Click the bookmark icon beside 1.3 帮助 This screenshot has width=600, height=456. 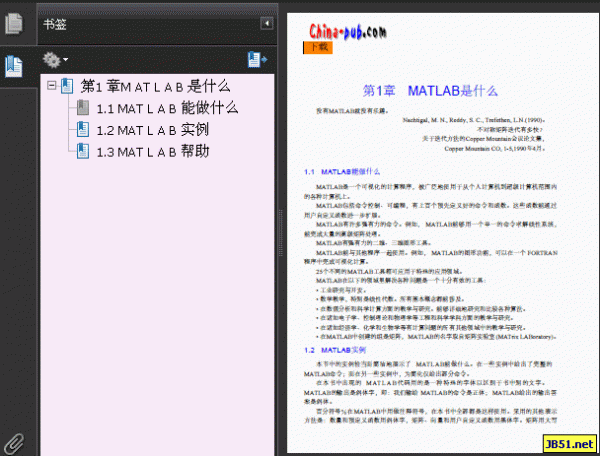pos(83,151)
